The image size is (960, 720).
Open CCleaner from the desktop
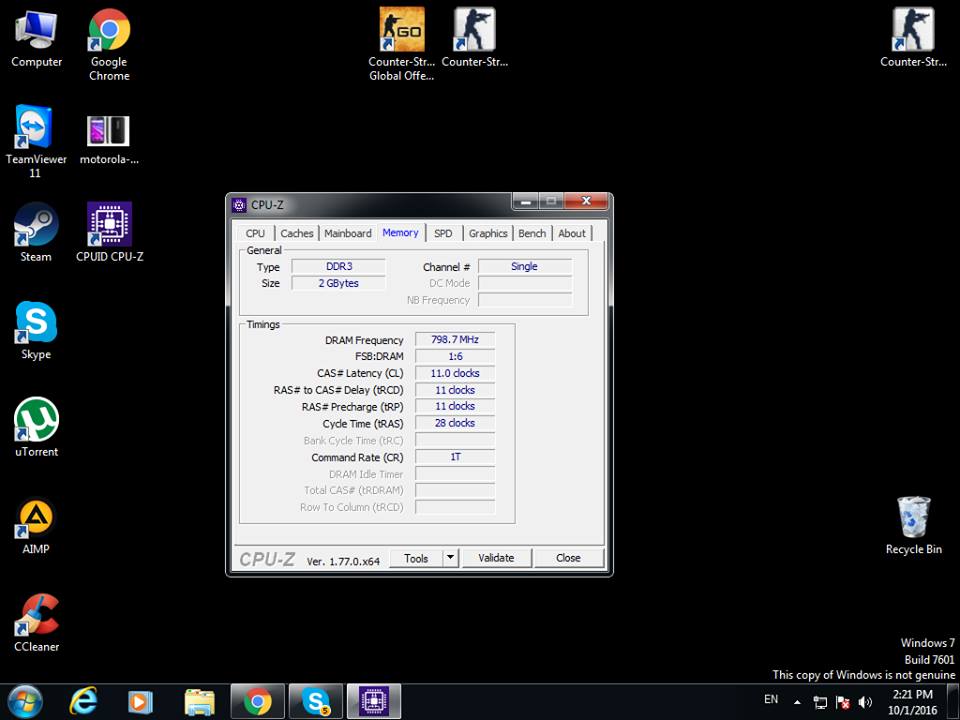tap(36, 617)
